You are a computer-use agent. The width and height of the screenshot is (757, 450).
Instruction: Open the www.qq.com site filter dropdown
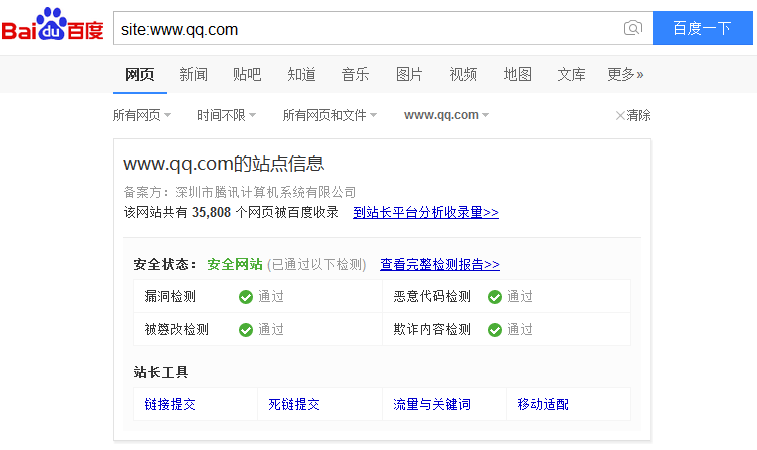[x=446, y=115]
